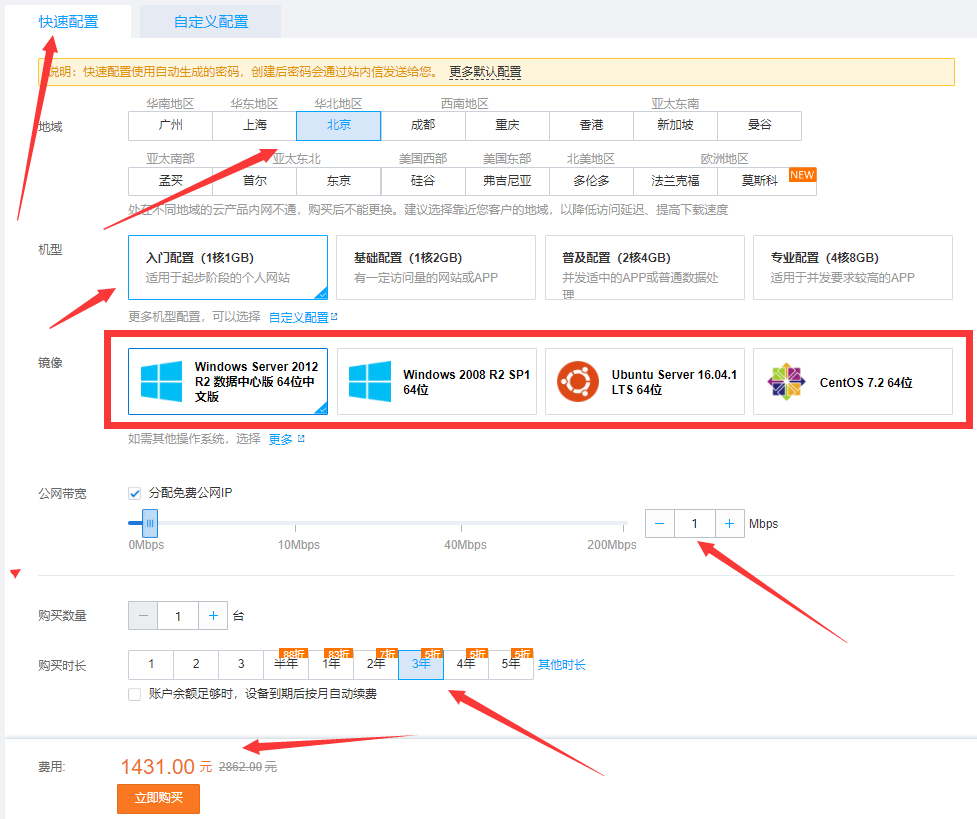Select region 孟买

point(170,181)
